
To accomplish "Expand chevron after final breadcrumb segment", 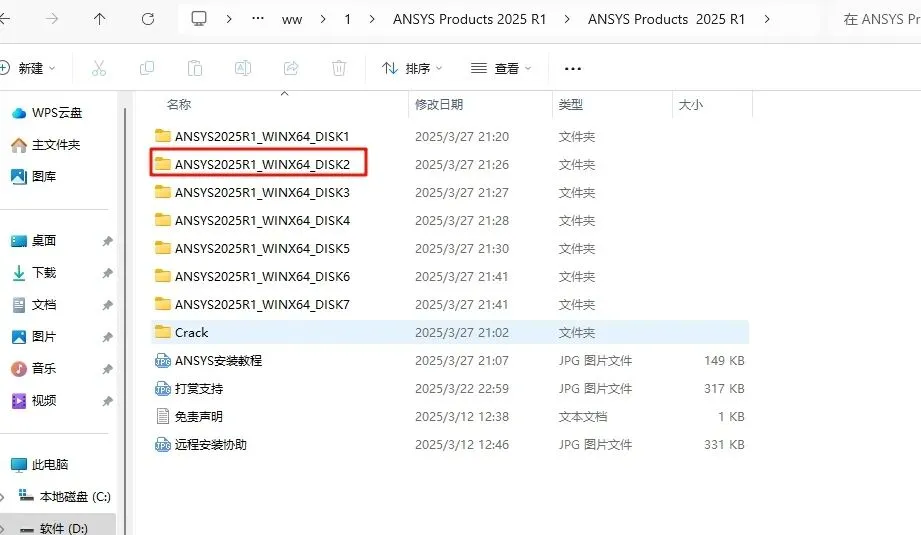I will coord(767,19).
